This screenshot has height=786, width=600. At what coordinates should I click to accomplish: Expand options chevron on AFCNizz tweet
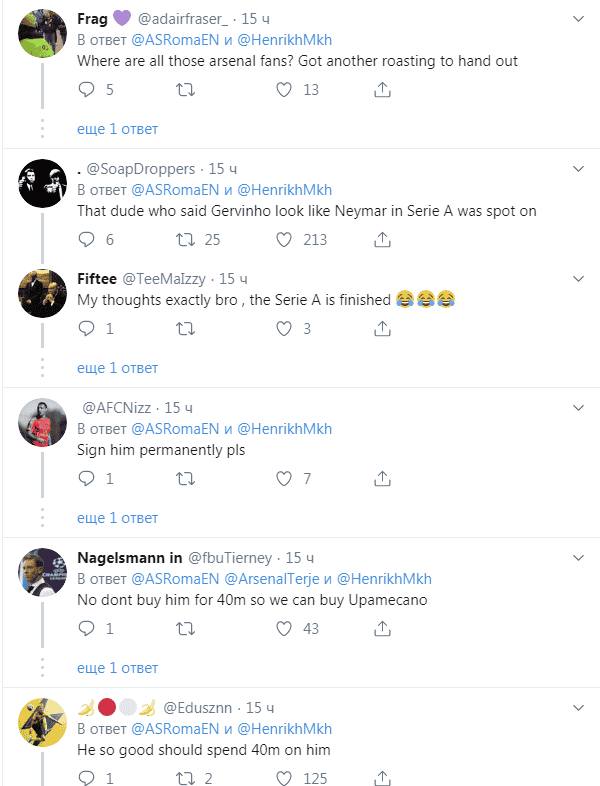point(578,407)
